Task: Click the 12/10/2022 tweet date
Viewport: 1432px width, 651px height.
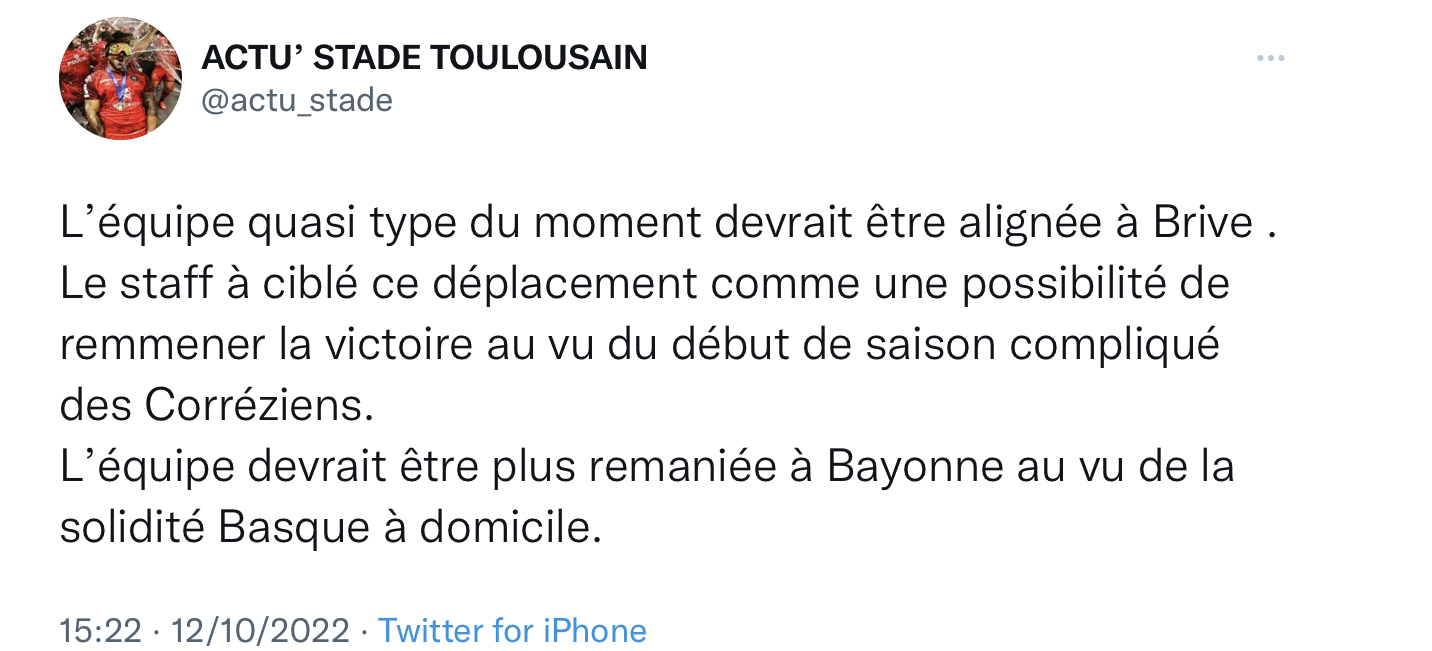Action: pyautogui.click(x=260, y=630)
